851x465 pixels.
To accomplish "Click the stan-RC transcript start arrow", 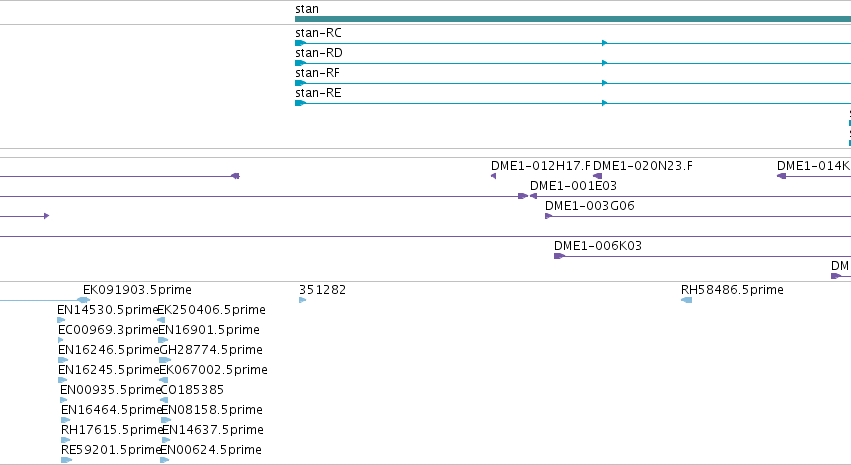I will click(x=300, y=43).
